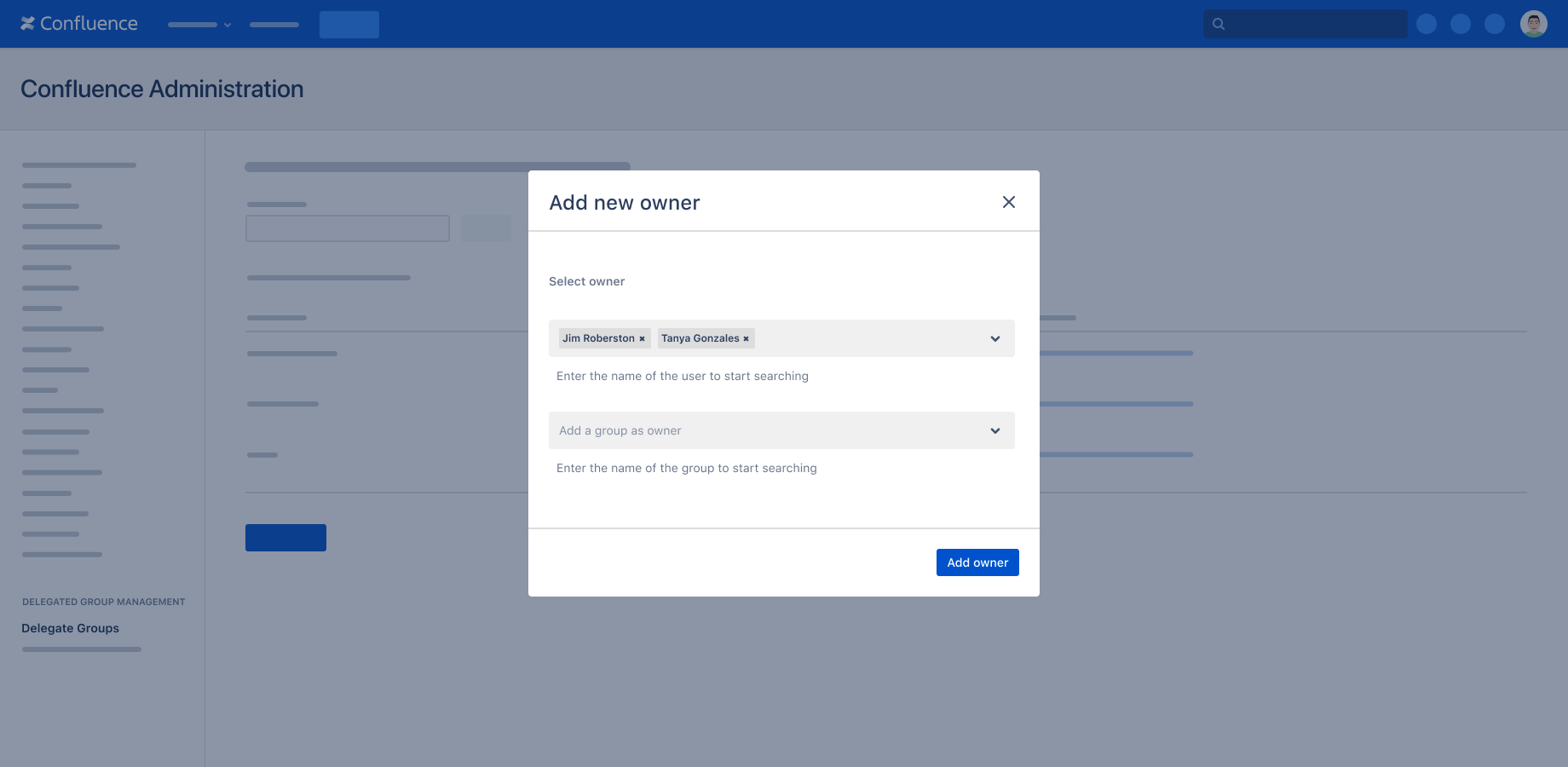This screenshot has height=767, width=1568.
Task: Click the Add owner button
Action: 977,562
